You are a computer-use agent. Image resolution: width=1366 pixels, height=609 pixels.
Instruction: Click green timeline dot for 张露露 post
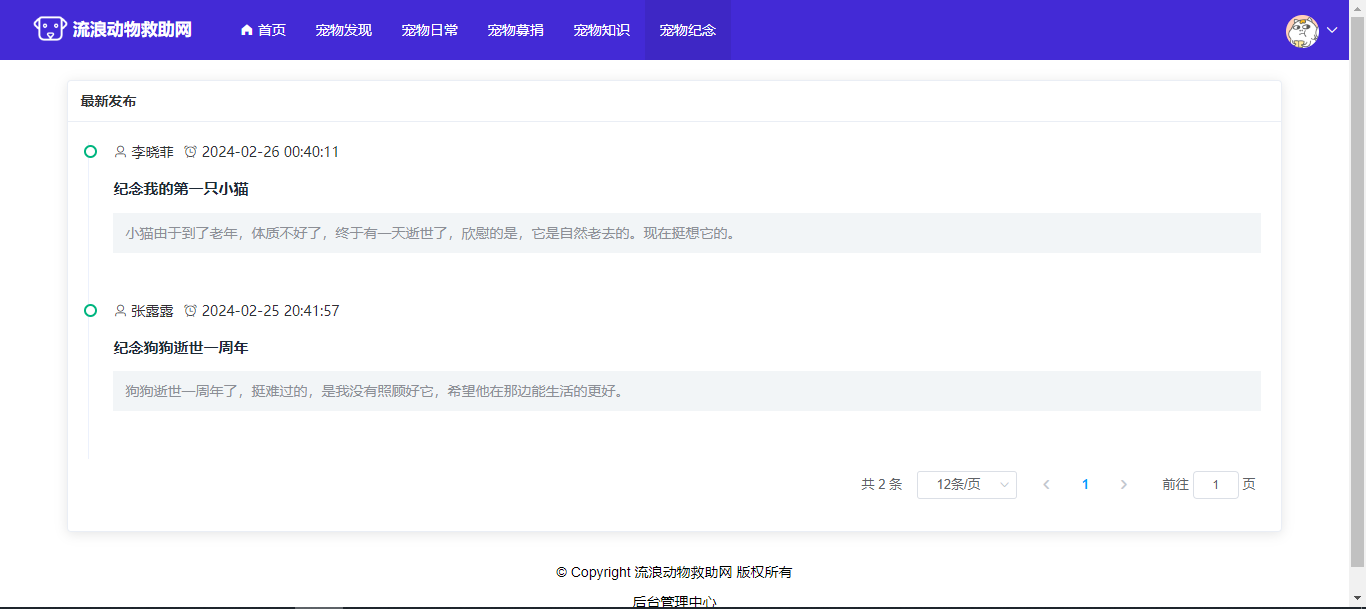(90, 311)
